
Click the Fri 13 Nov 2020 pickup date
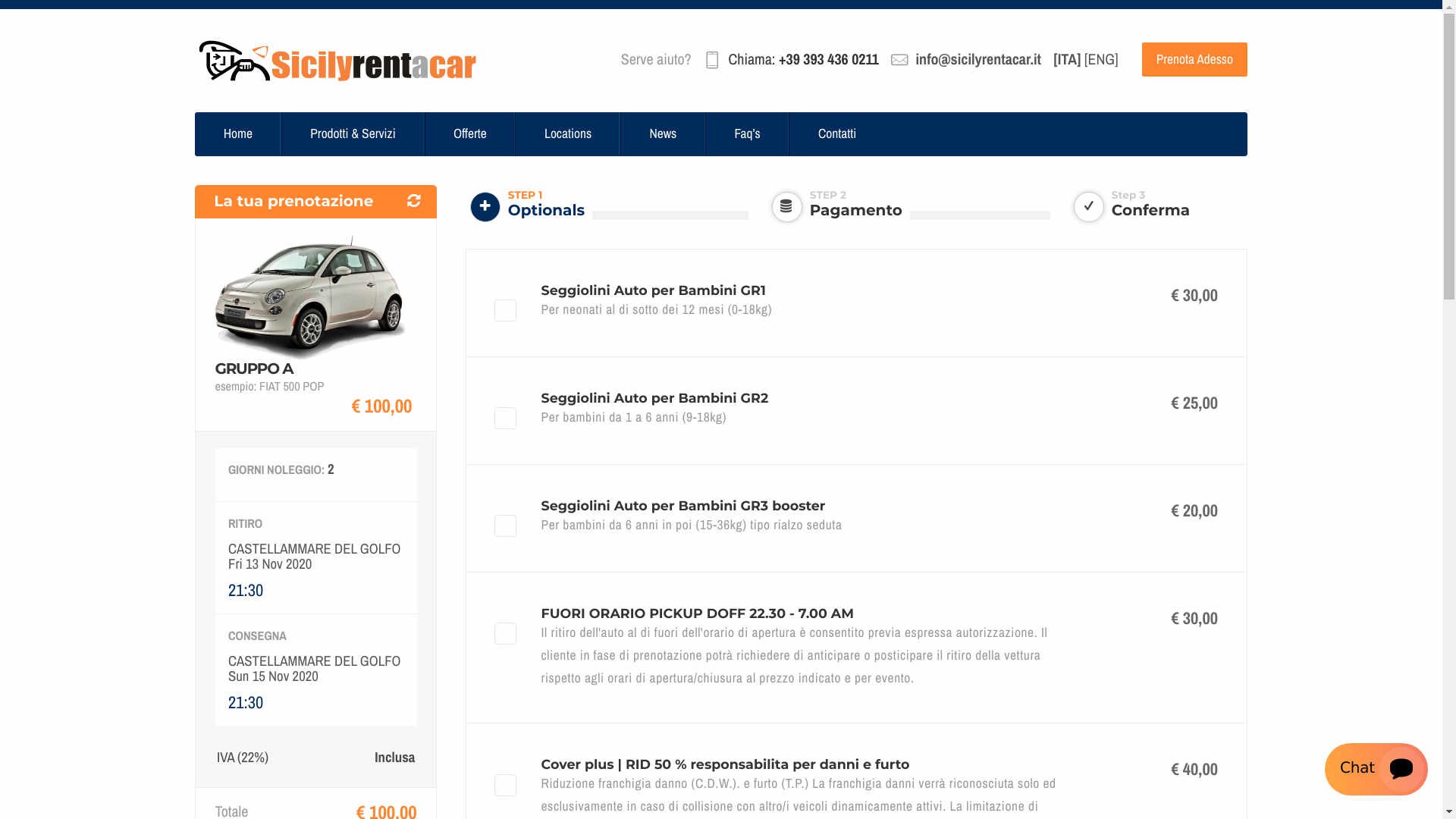[x=270, y=563]
